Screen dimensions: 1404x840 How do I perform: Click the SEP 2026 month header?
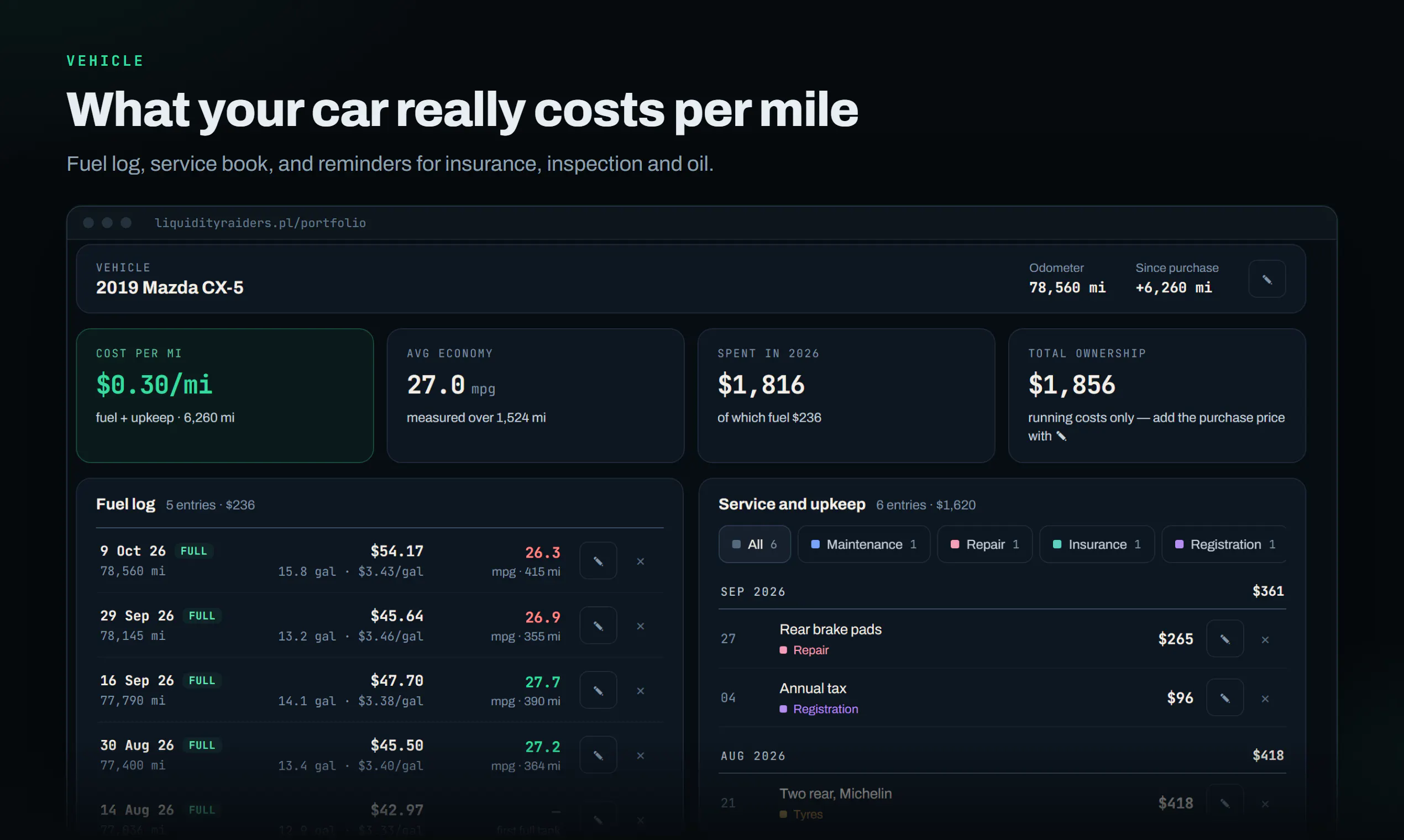(x=753, y=591)
